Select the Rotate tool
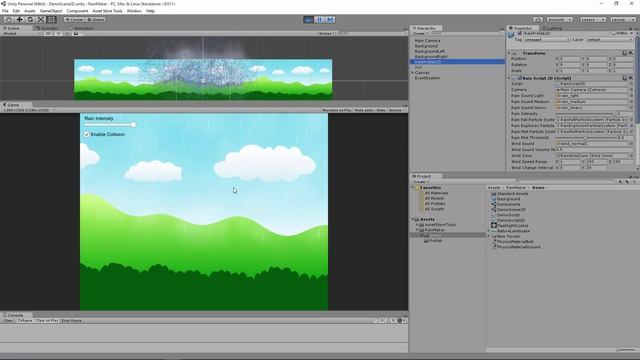Viewport: 640px width, 360px height. click(x=30, y=20)
